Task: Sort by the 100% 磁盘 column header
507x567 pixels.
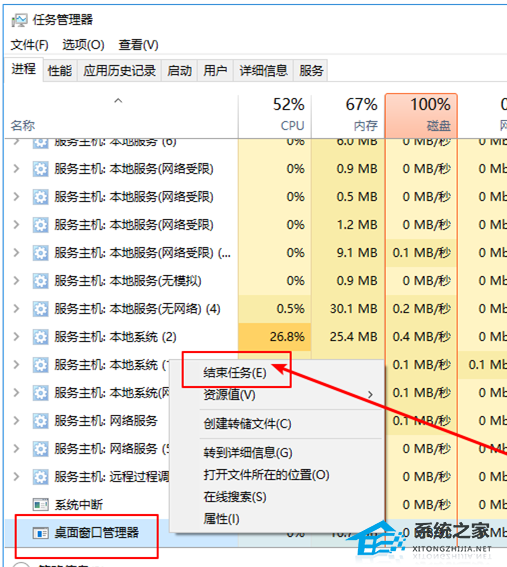Action: coord(421,116)
